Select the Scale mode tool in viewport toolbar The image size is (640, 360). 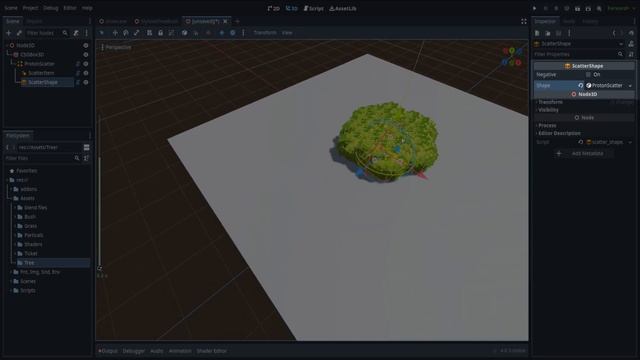(136, 33)
